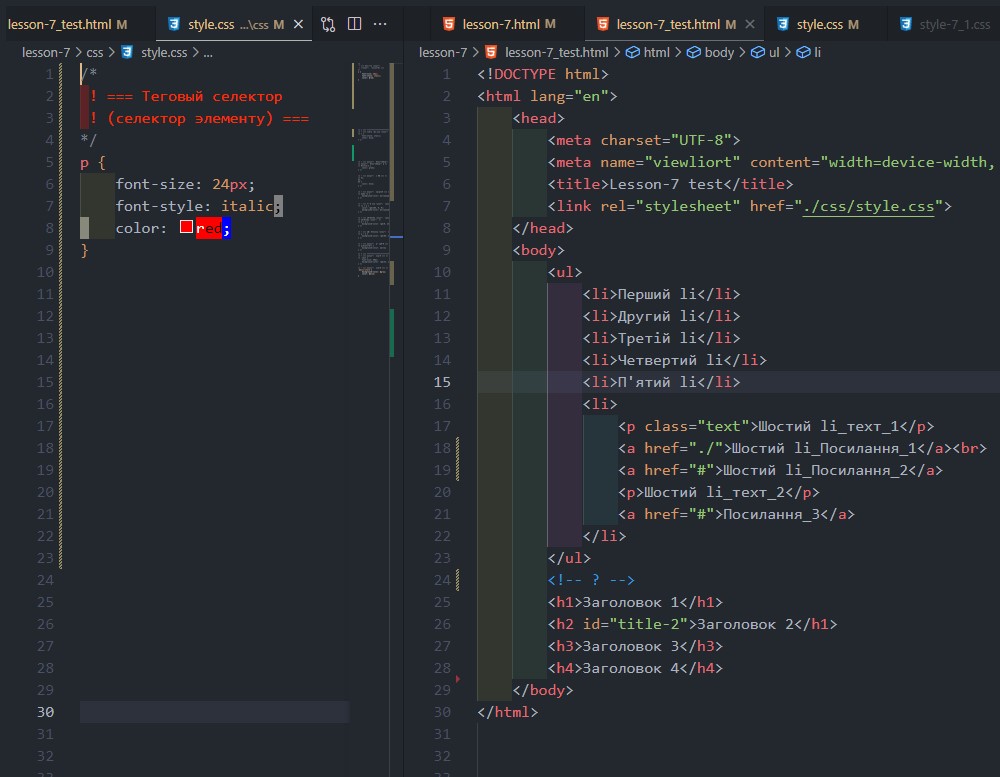Viewport: 1000px width, 777px height.
Task: Open the ./css/style.css stylesheet link
Action: 868,206
